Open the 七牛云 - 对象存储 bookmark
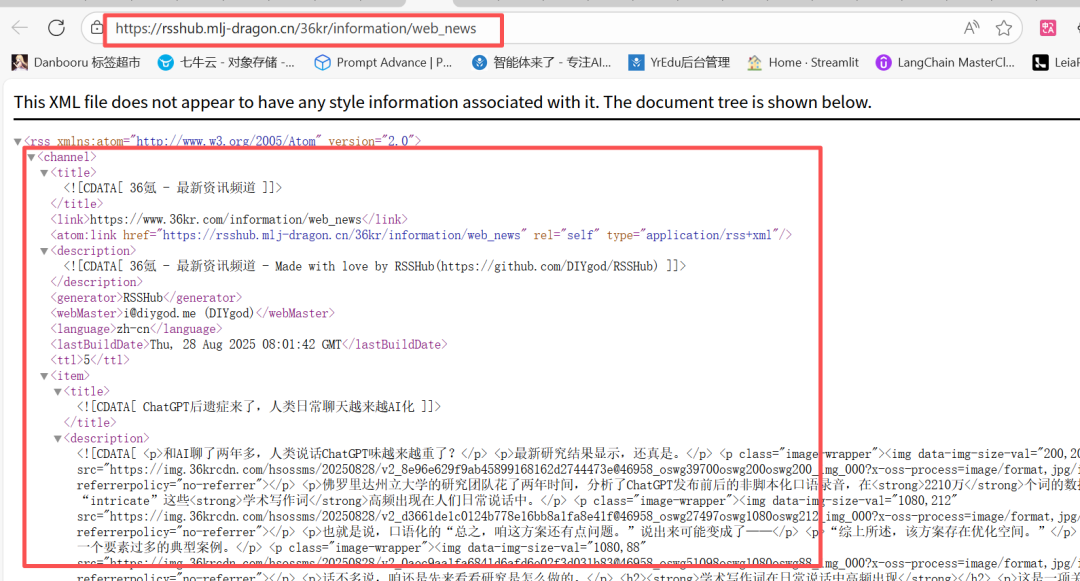 226,63
